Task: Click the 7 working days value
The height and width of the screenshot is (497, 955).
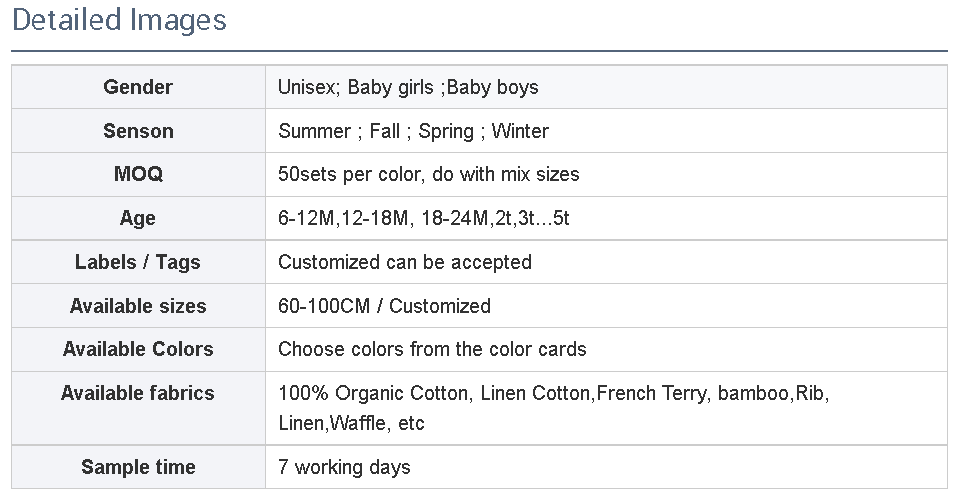Action: click(x=344, y=467)
